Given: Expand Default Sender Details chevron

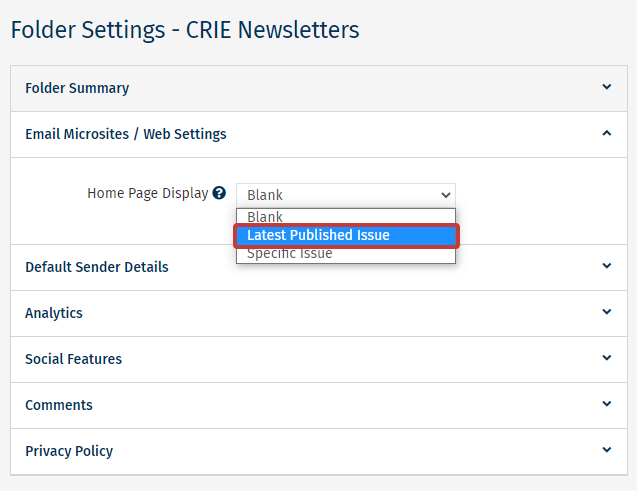Looking at the screenshot, I should [x=607, y=266].
